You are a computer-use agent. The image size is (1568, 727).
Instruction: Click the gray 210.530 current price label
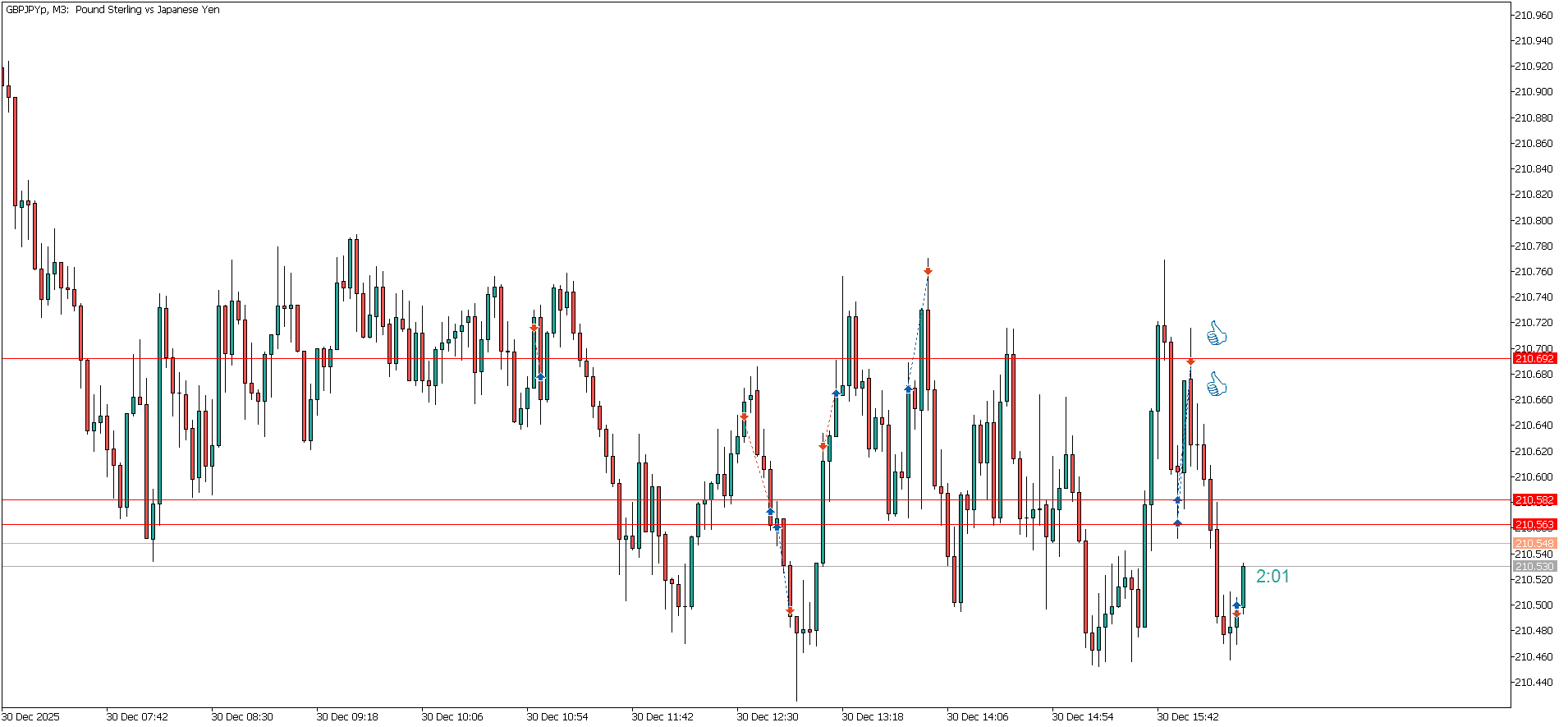(1534, 567)
